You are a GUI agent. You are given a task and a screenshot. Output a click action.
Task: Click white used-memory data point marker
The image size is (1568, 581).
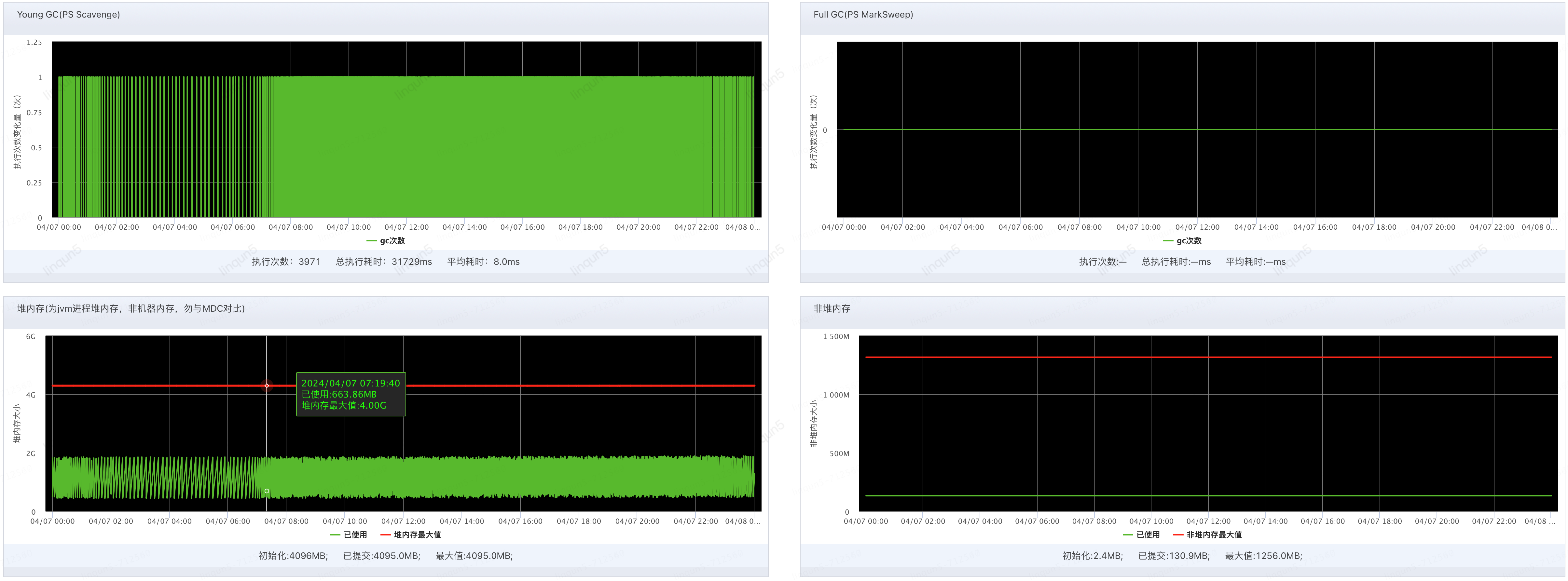[x=267, y=491]
